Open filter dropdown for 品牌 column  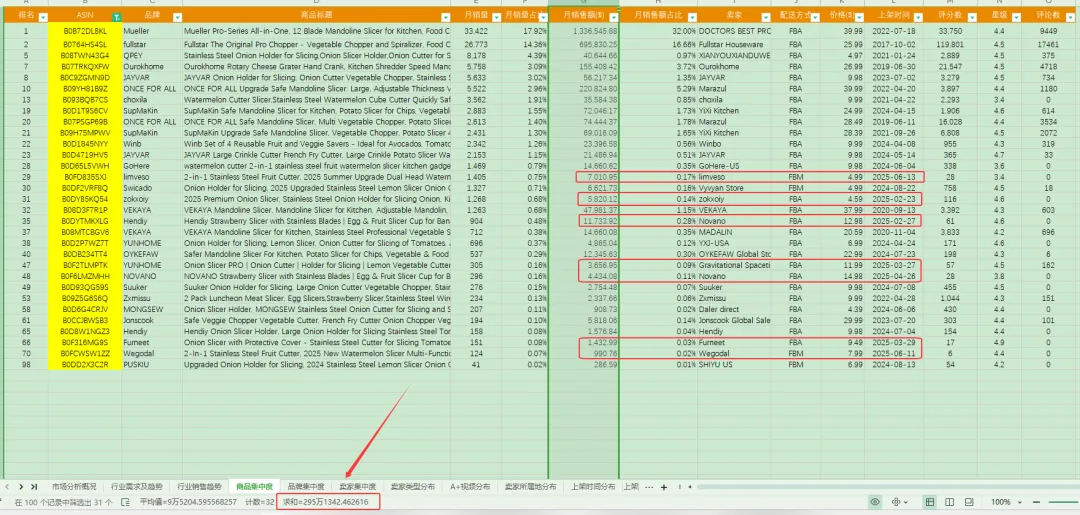pos(177,17)
